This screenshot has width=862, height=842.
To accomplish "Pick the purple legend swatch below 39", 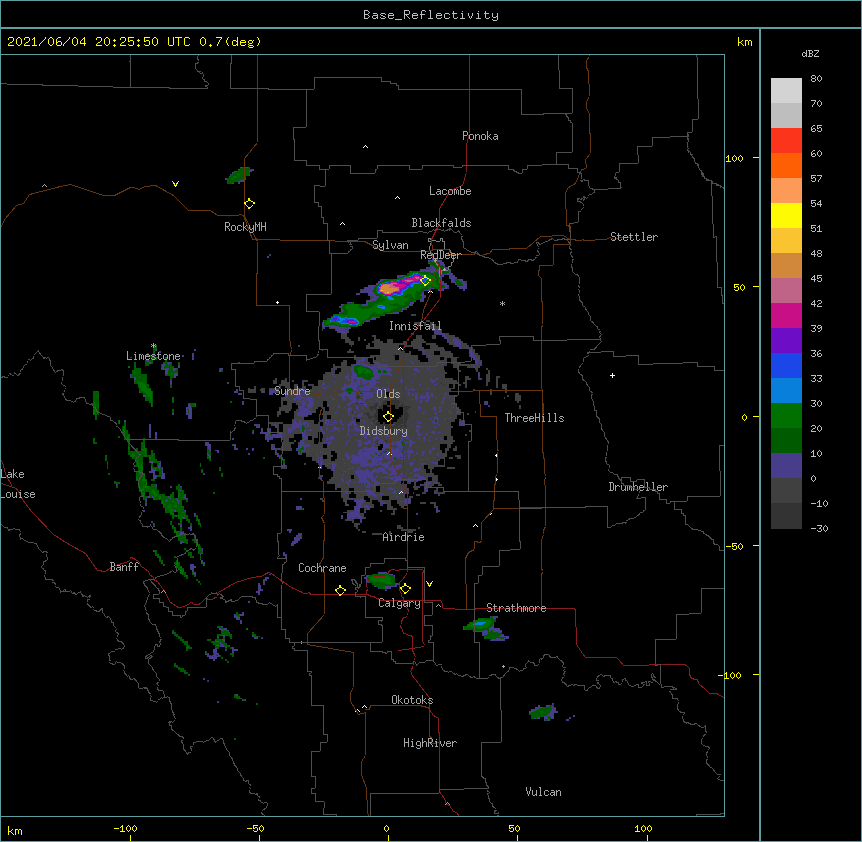I will pos(786,341).
